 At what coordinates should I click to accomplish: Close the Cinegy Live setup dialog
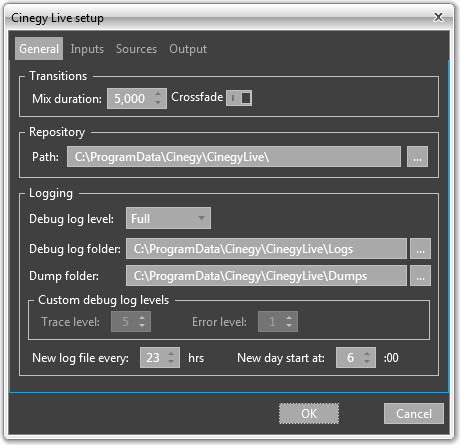pos(438,17)
